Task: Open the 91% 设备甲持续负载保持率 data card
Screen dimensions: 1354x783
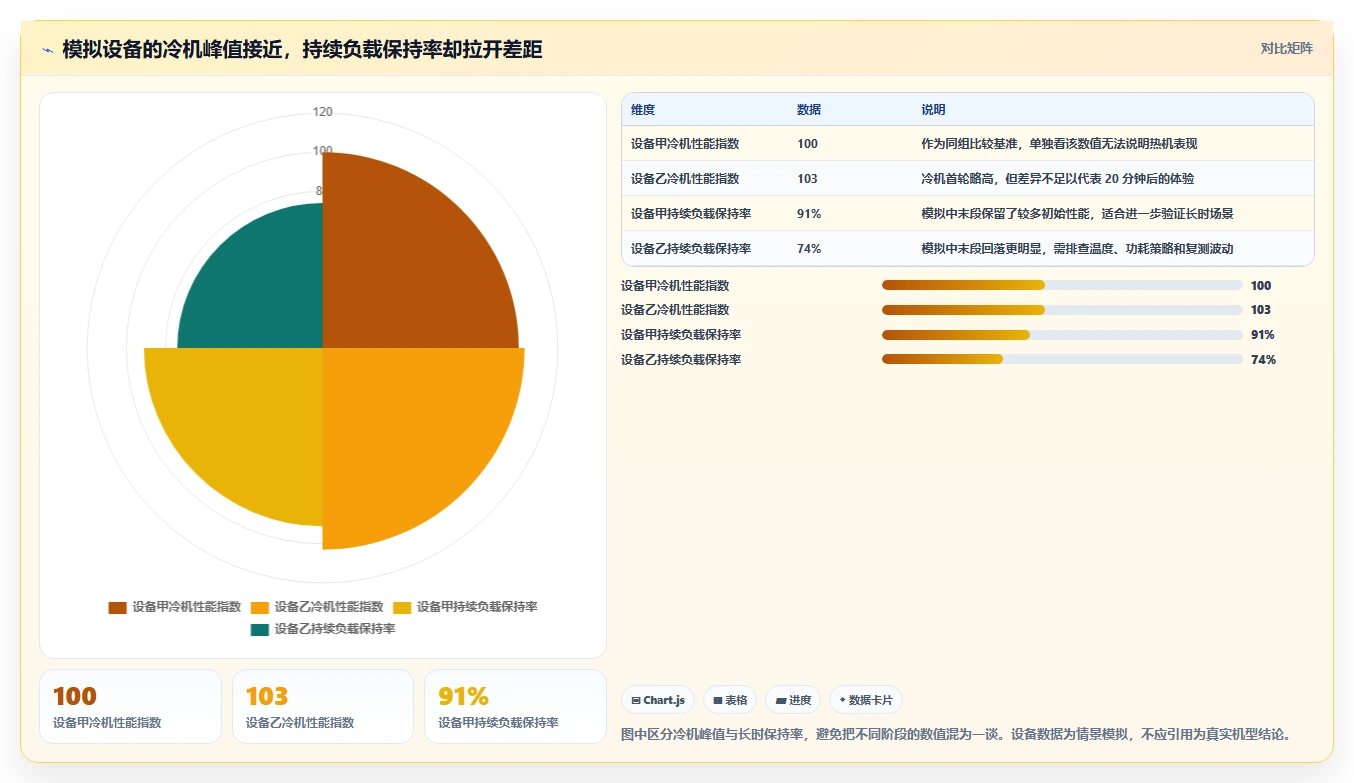Action: click(x=516, y=707)
